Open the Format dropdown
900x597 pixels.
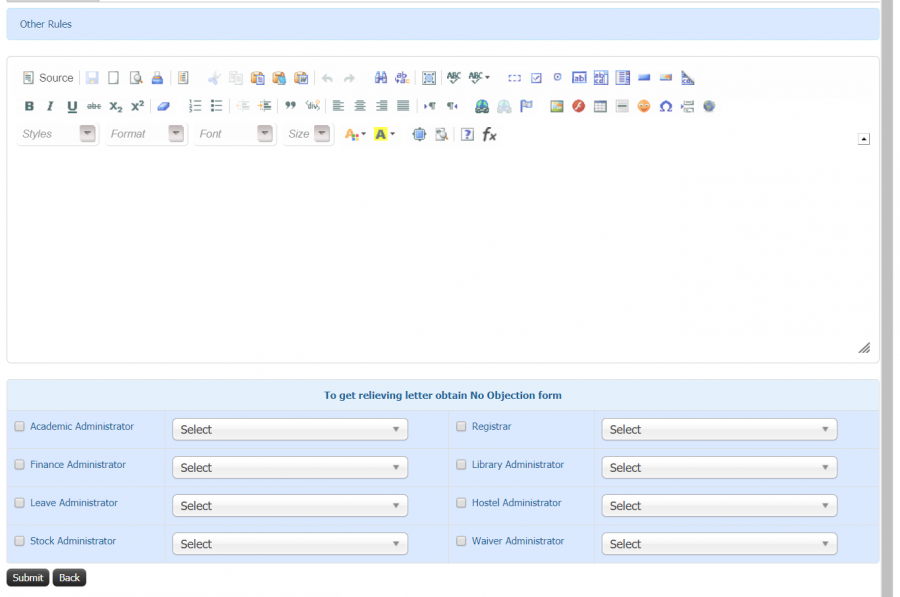[x=146, y=134]
